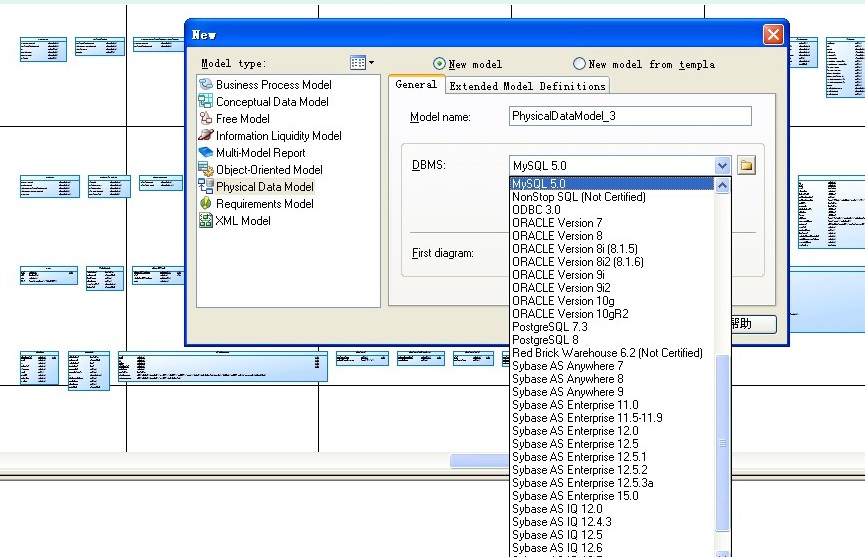Browse DBMS folder icon

pyautogui.click(x=746, y=165)
